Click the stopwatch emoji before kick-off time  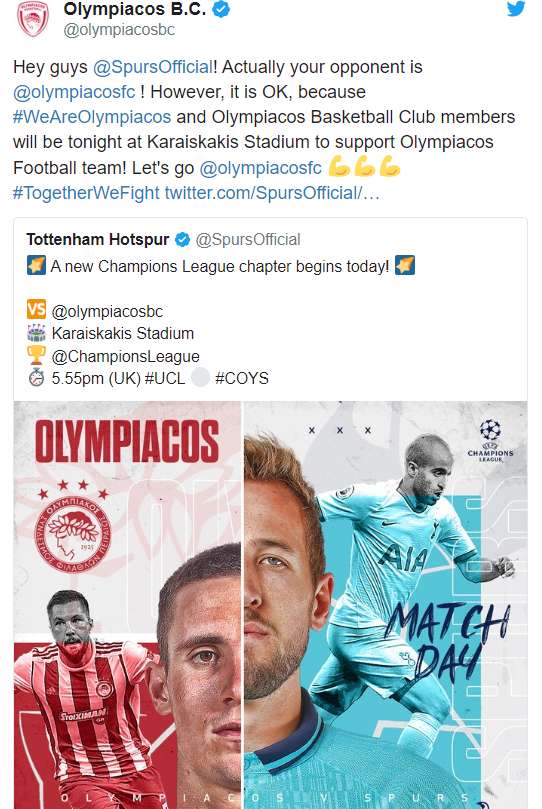point(36,378)
